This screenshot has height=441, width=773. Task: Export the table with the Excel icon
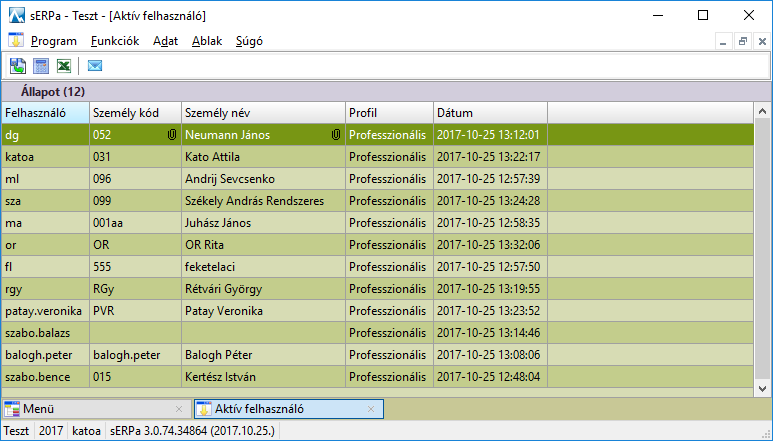point(64,66)
